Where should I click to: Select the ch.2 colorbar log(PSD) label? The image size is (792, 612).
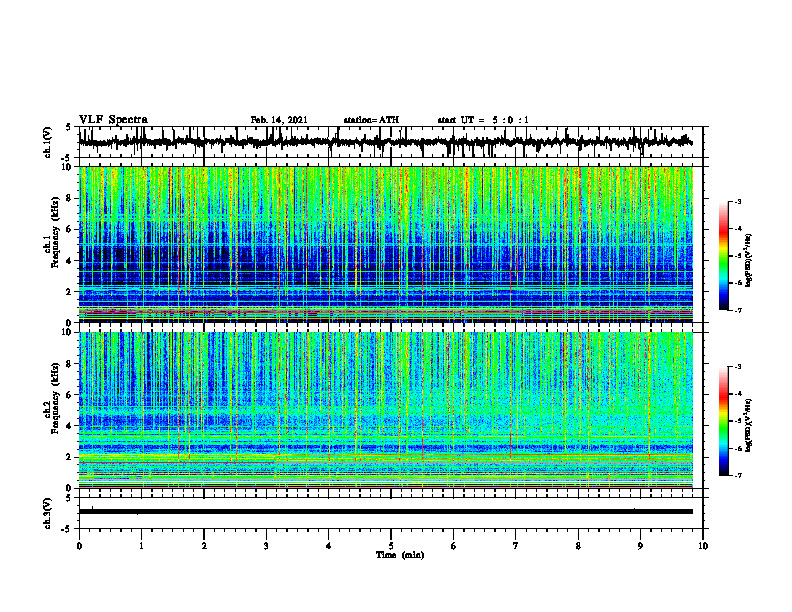749,426
